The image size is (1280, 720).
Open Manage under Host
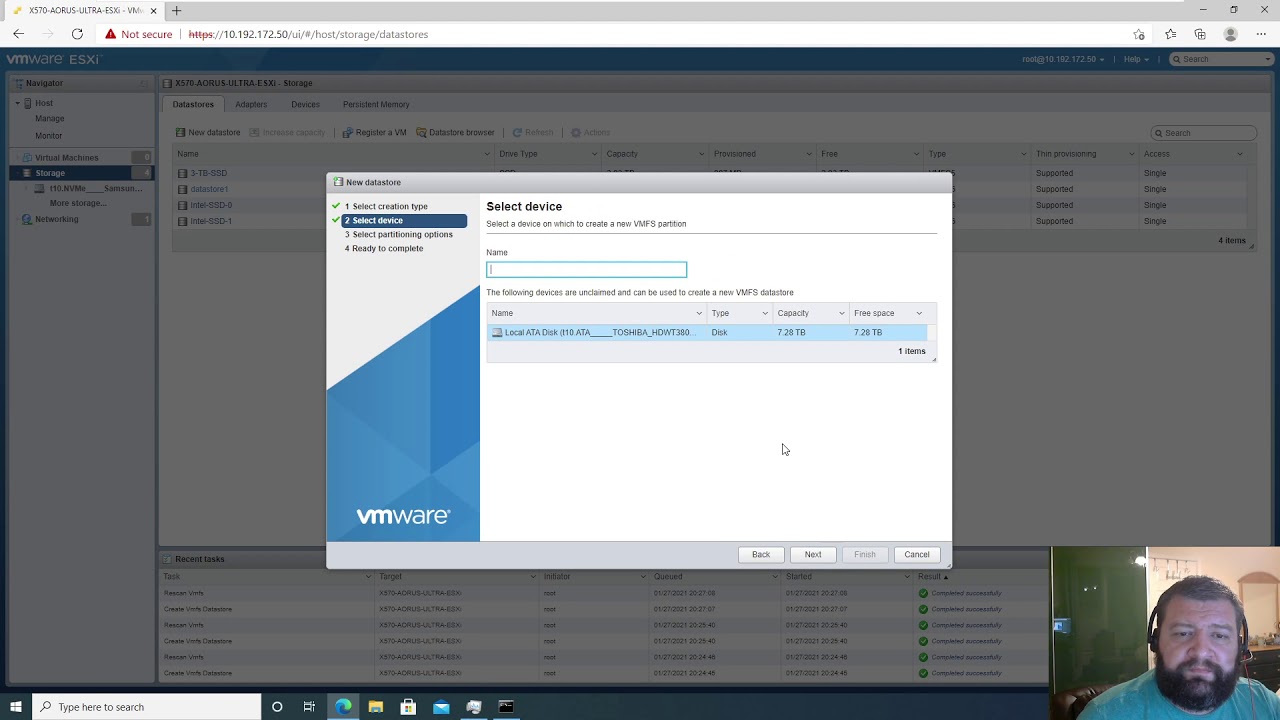(x=50, y=118)
